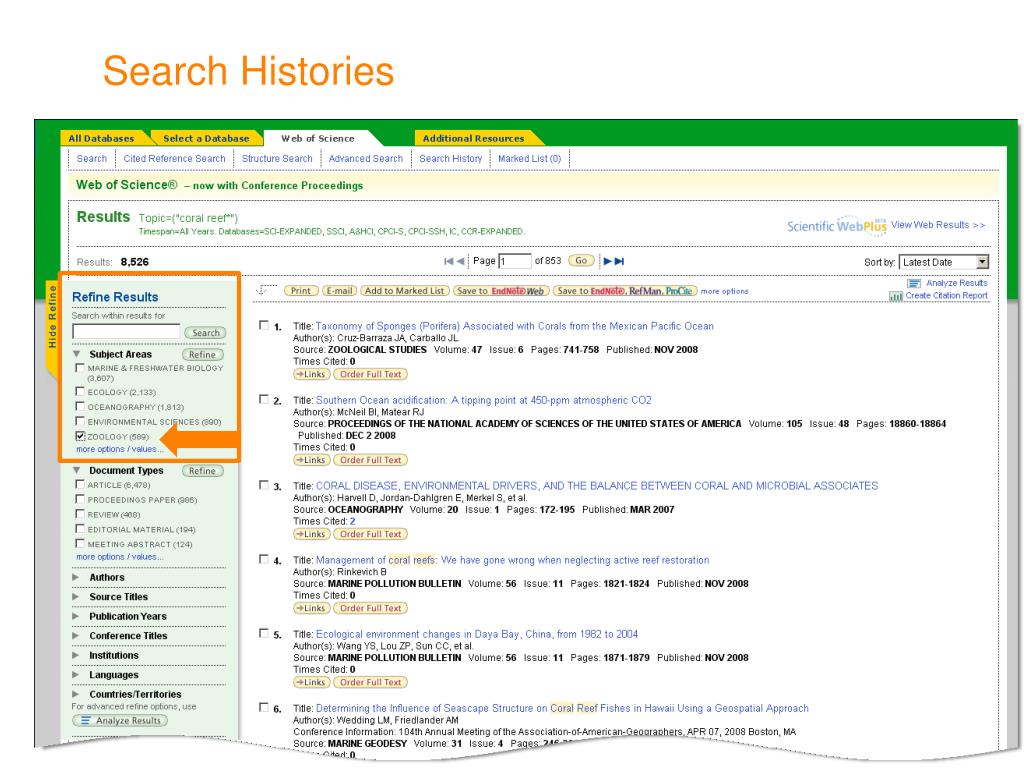The image size is (1024, 768).
Task: Switch to All Databases tab
Action: 101,138
